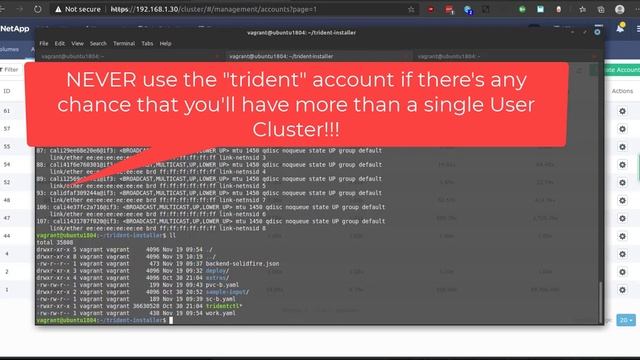Click the Actions column header
640x360 pixels.
pyautogui.click(x=622, y=91)
